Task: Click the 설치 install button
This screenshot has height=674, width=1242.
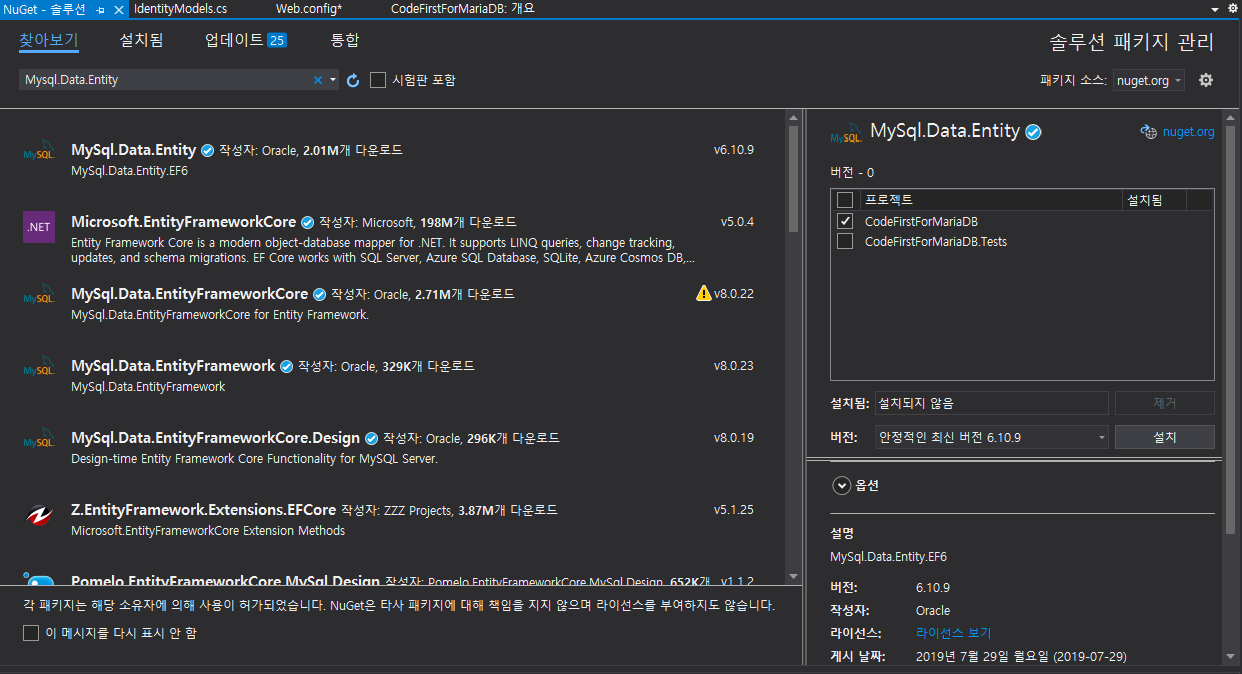Action: [x=1165, y=437]
